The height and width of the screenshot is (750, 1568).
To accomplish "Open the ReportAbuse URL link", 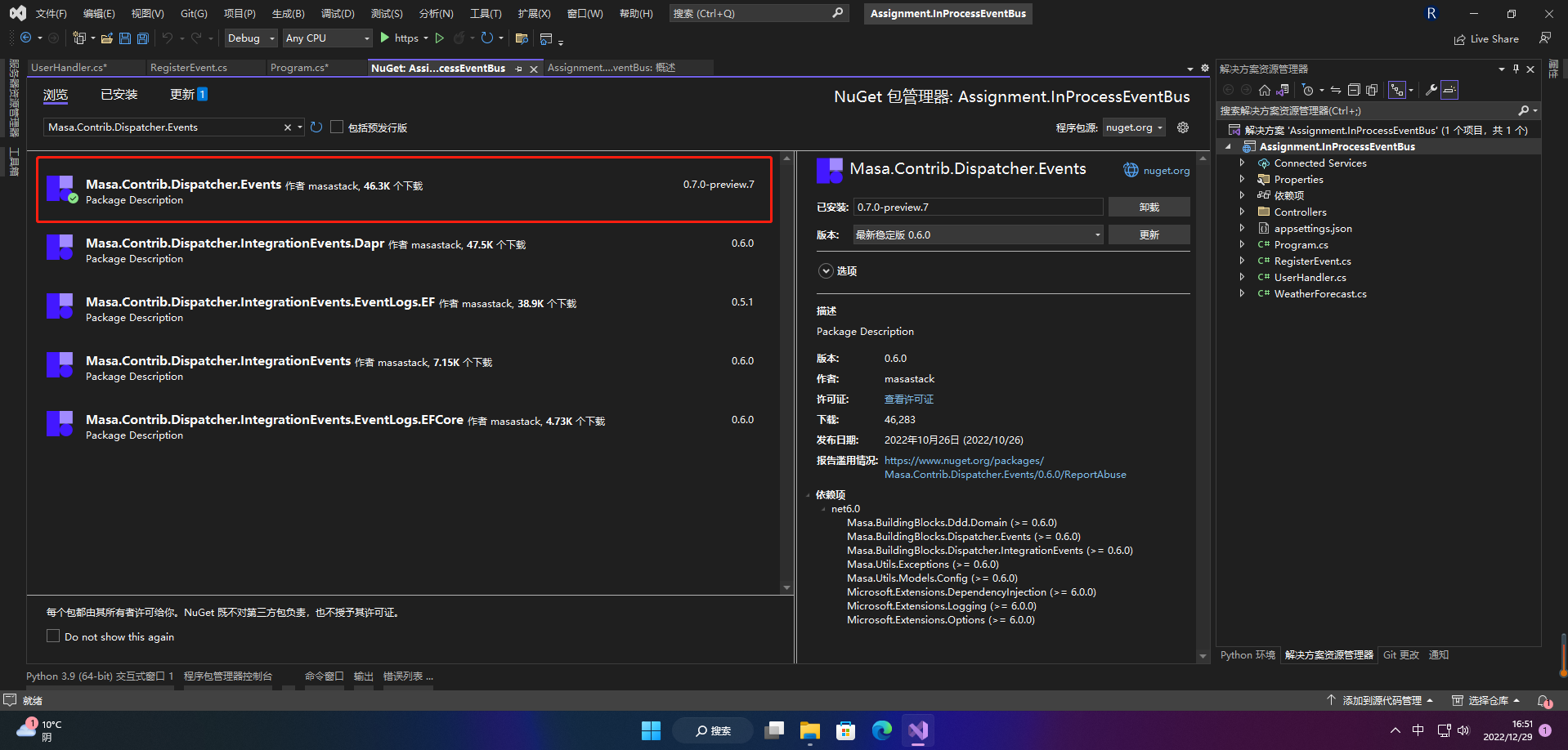I will tap(1006, 467).
